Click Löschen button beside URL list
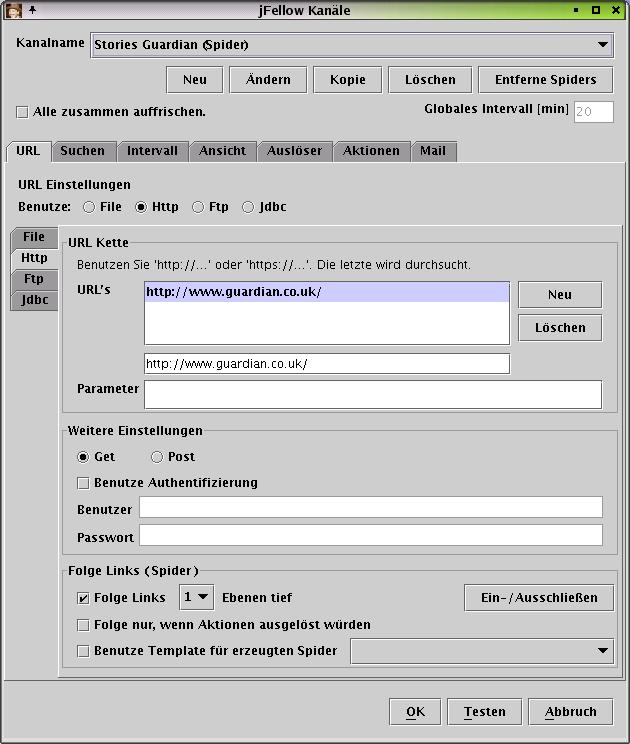630x744 pixels. (560, 328)
